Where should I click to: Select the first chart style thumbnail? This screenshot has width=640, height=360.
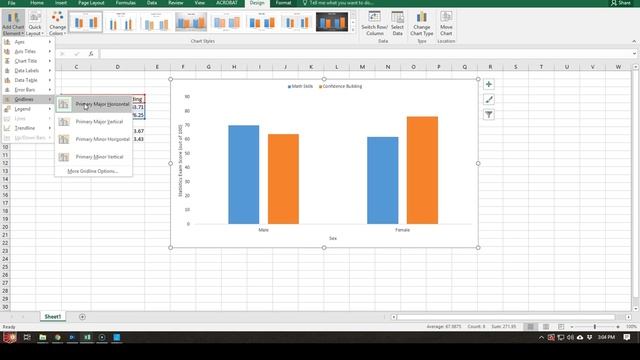[x=86, y=22]
